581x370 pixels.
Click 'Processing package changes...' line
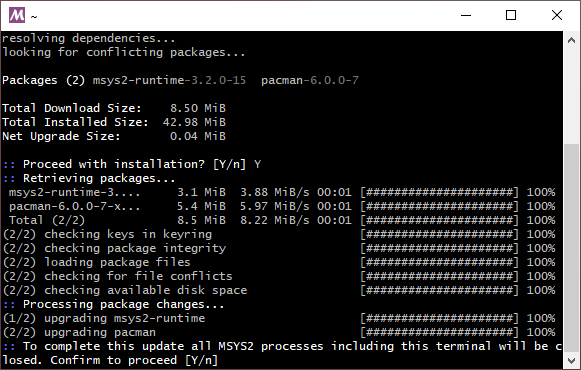pos(123,304)
